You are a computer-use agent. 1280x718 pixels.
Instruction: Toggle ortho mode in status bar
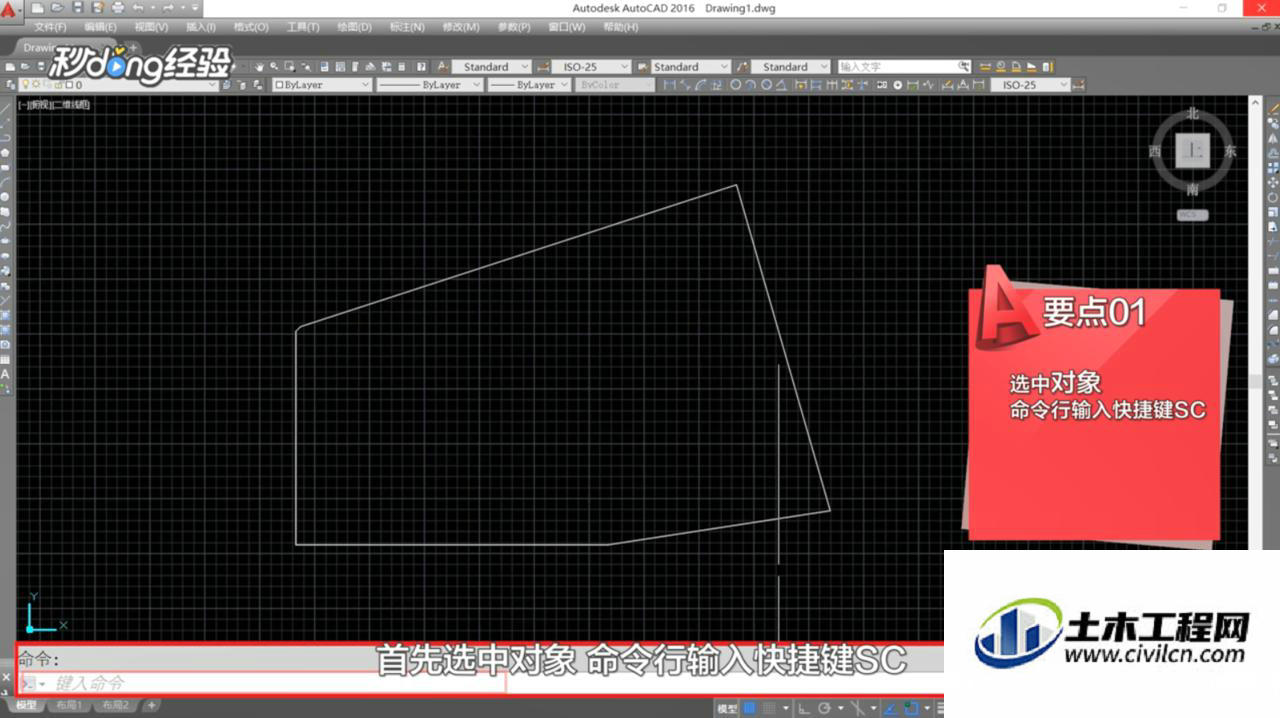[804, 708]
